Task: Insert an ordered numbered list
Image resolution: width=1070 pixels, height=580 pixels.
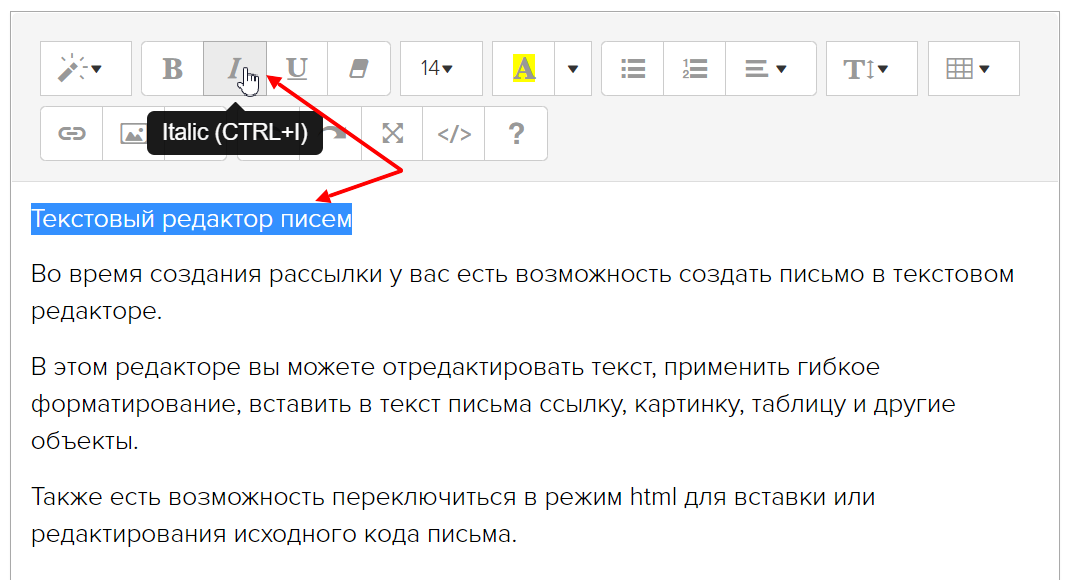Action: pos(695,69)
